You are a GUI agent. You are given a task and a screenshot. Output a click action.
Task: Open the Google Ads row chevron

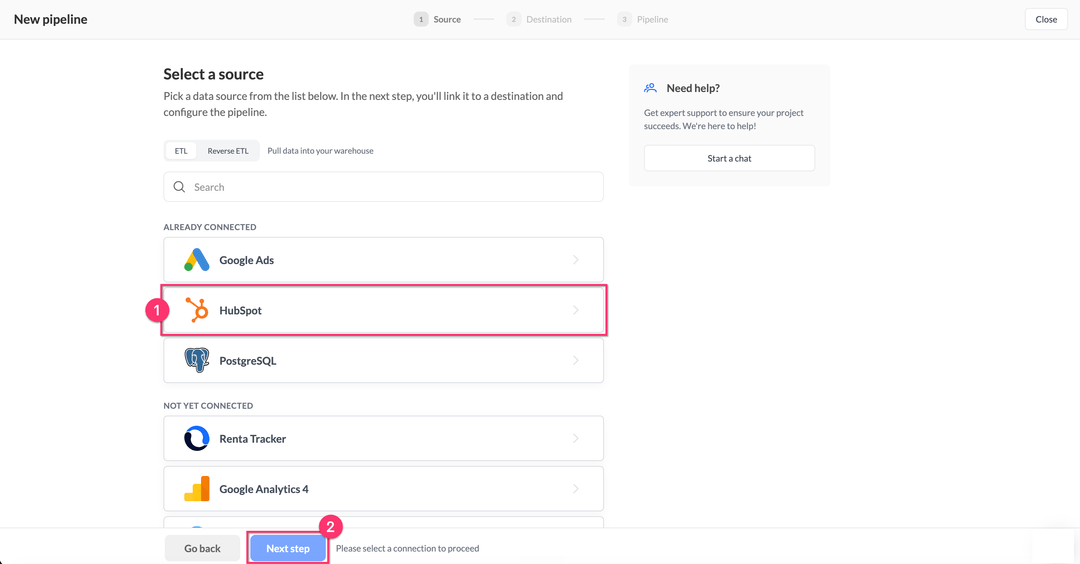[x=576, y=260]
